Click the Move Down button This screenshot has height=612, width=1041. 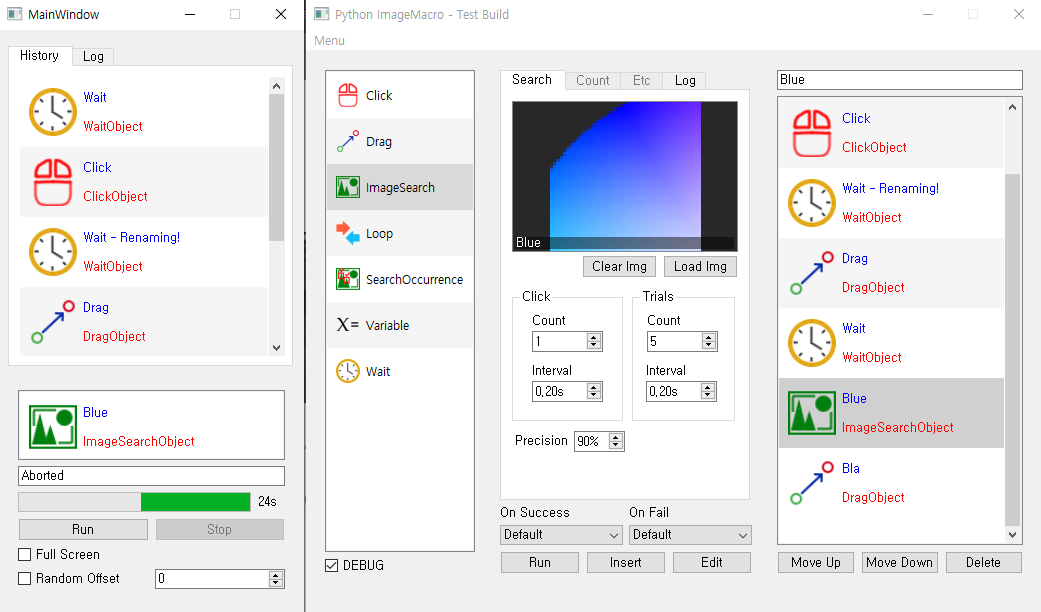pos(900,562)
